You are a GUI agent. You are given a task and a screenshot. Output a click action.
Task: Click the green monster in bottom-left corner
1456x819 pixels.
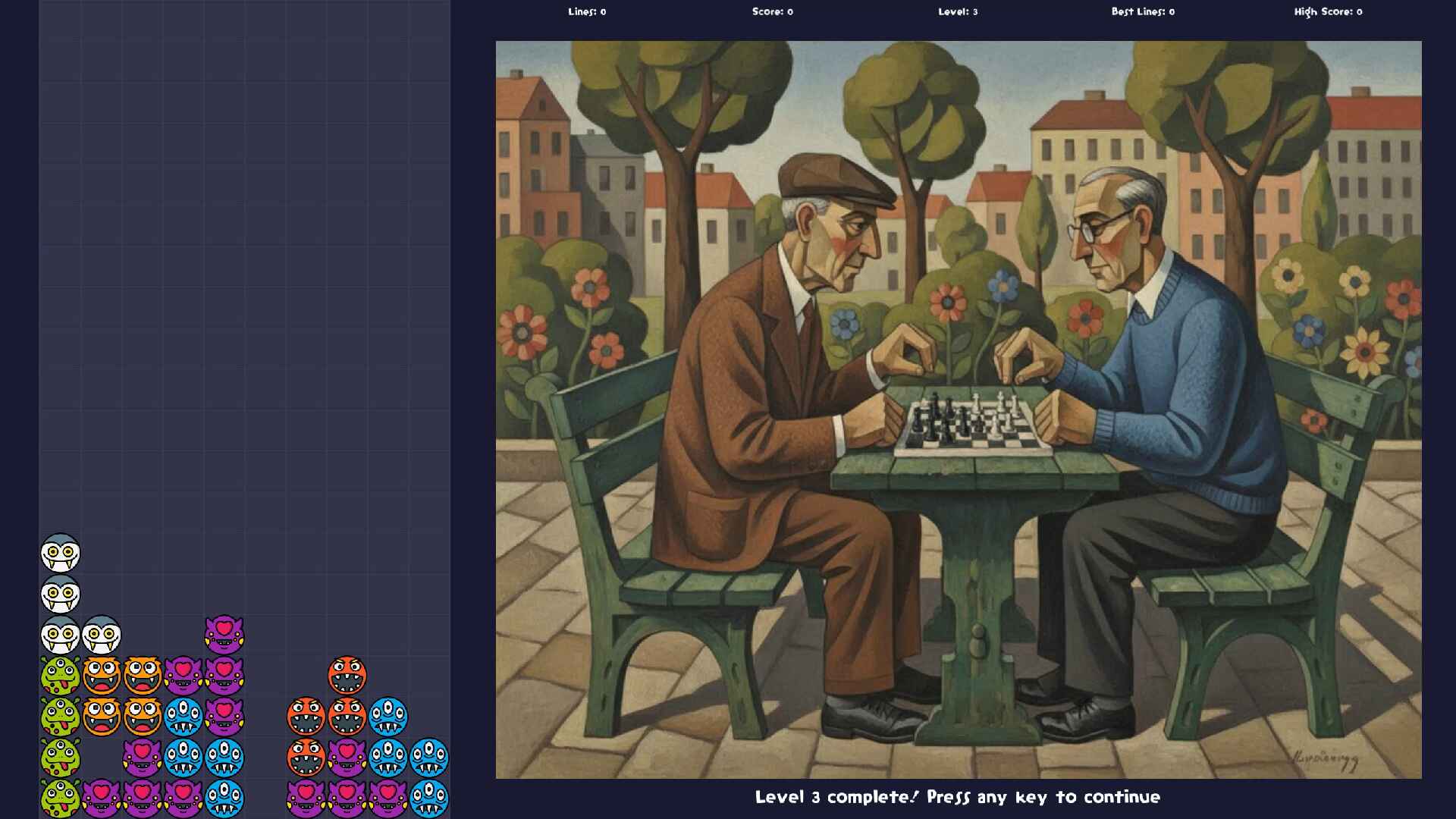pyautogui.click(x=60, y=799)
